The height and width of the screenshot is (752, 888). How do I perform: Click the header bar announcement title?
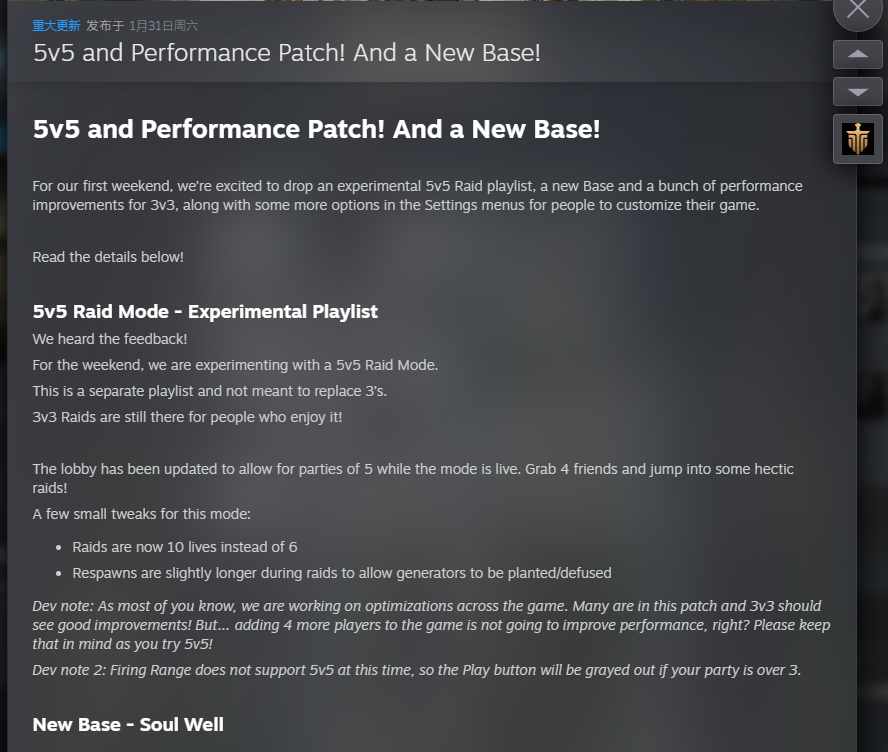tap(287, 53)
